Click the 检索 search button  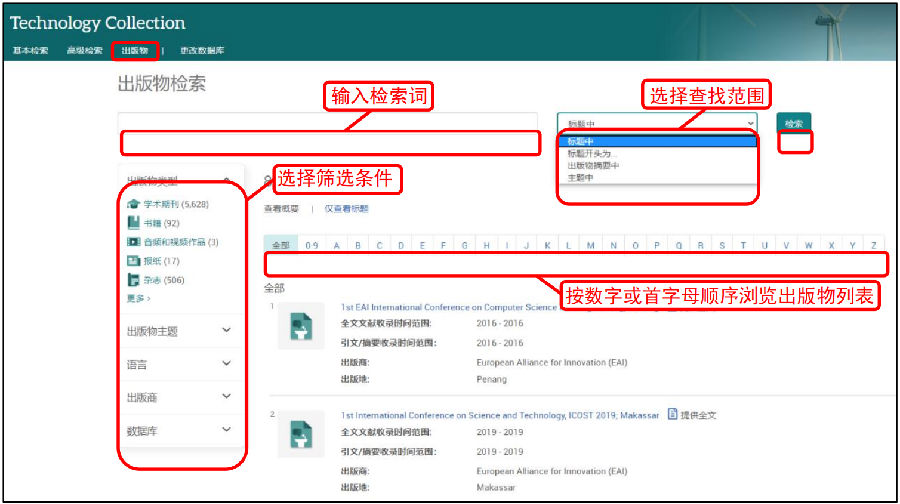coord(794,124)
